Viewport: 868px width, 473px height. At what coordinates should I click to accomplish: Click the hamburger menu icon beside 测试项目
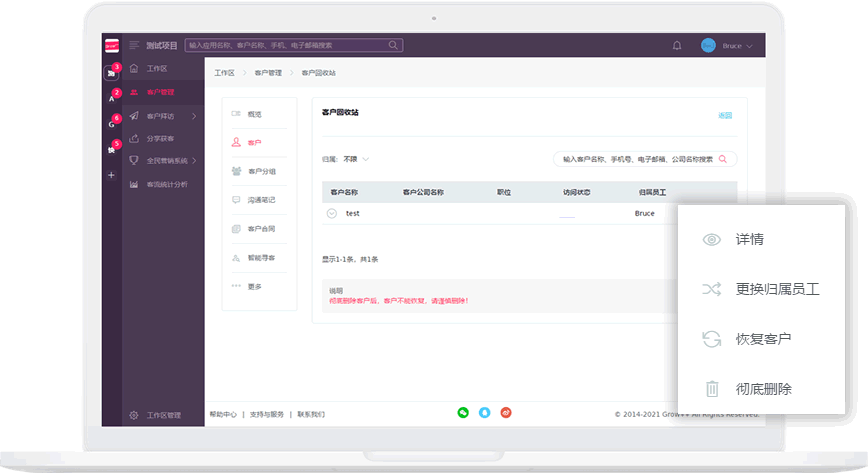[134, 45]
